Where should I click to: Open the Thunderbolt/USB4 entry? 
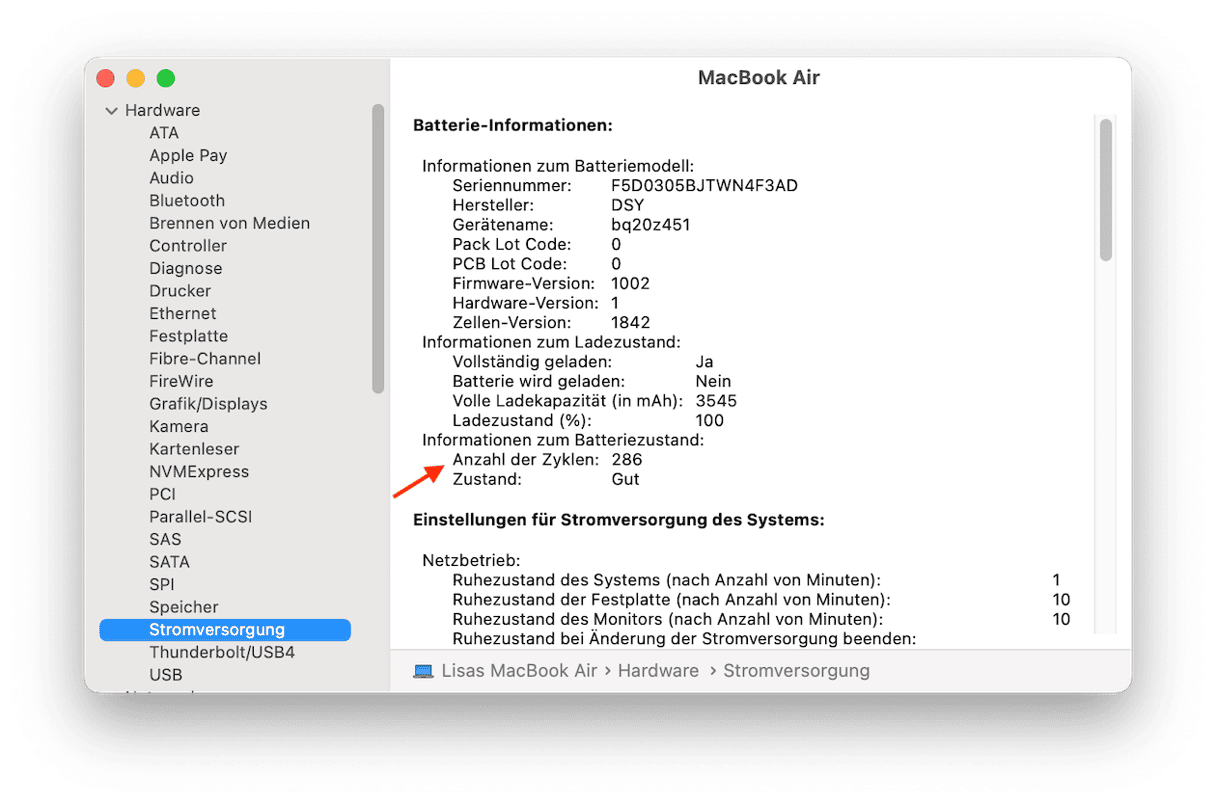222,652
